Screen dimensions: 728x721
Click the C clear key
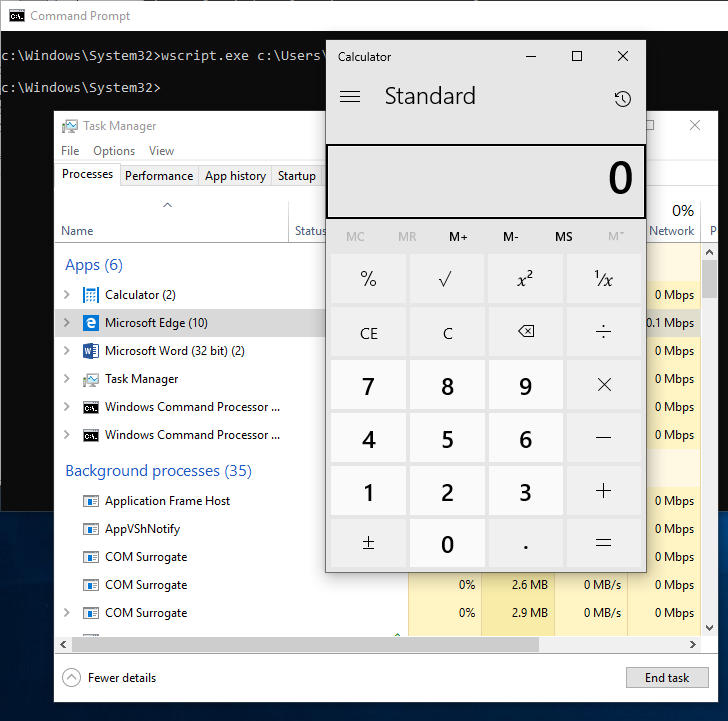coord(447,331)
